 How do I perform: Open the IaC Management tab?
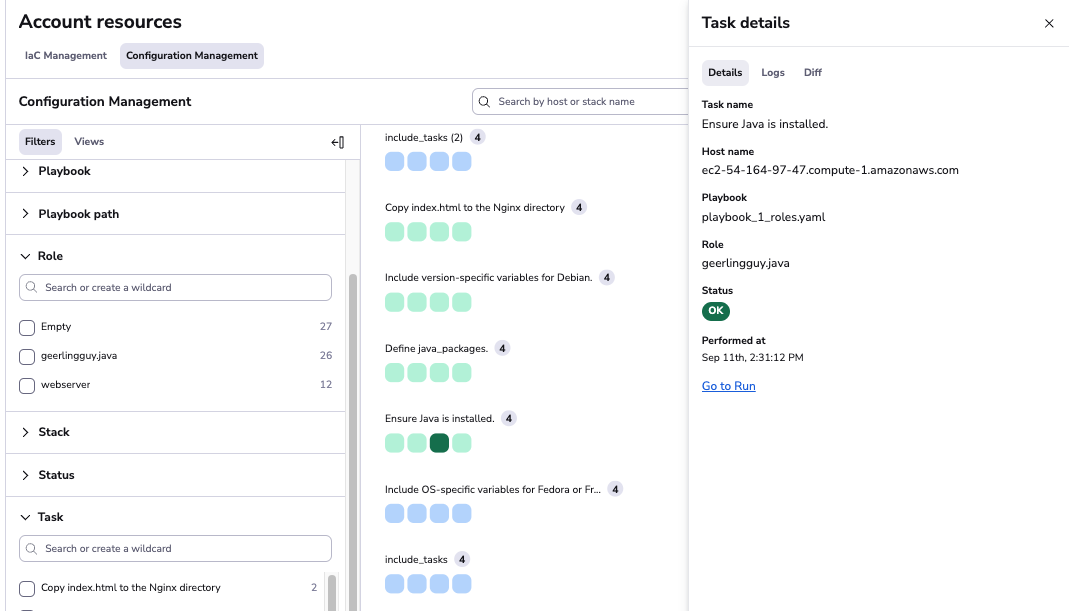click(x=65, y=55)
